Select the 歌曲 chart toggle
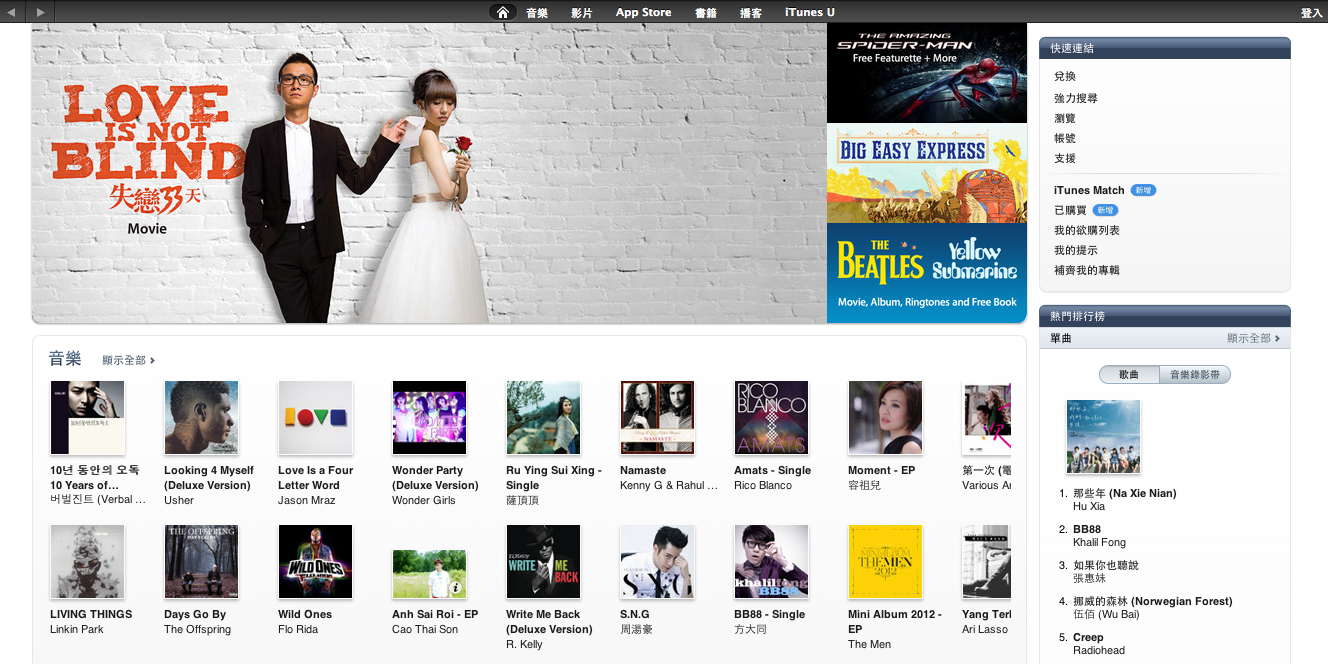 (1129, 374)
